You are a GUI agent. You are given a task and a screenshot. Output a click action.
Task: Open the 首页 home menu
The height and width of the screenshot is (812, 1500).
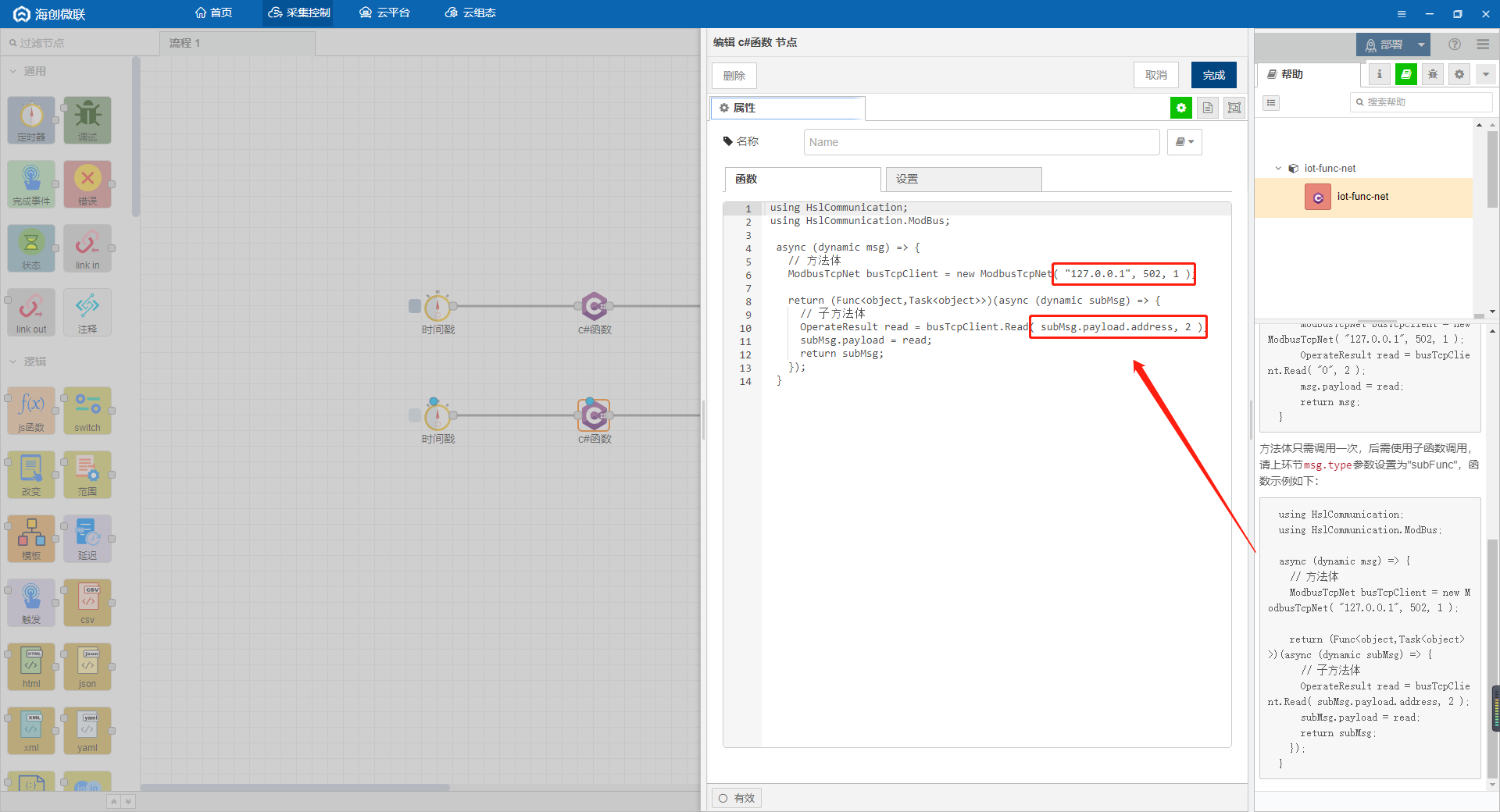(x=213, y=13)
